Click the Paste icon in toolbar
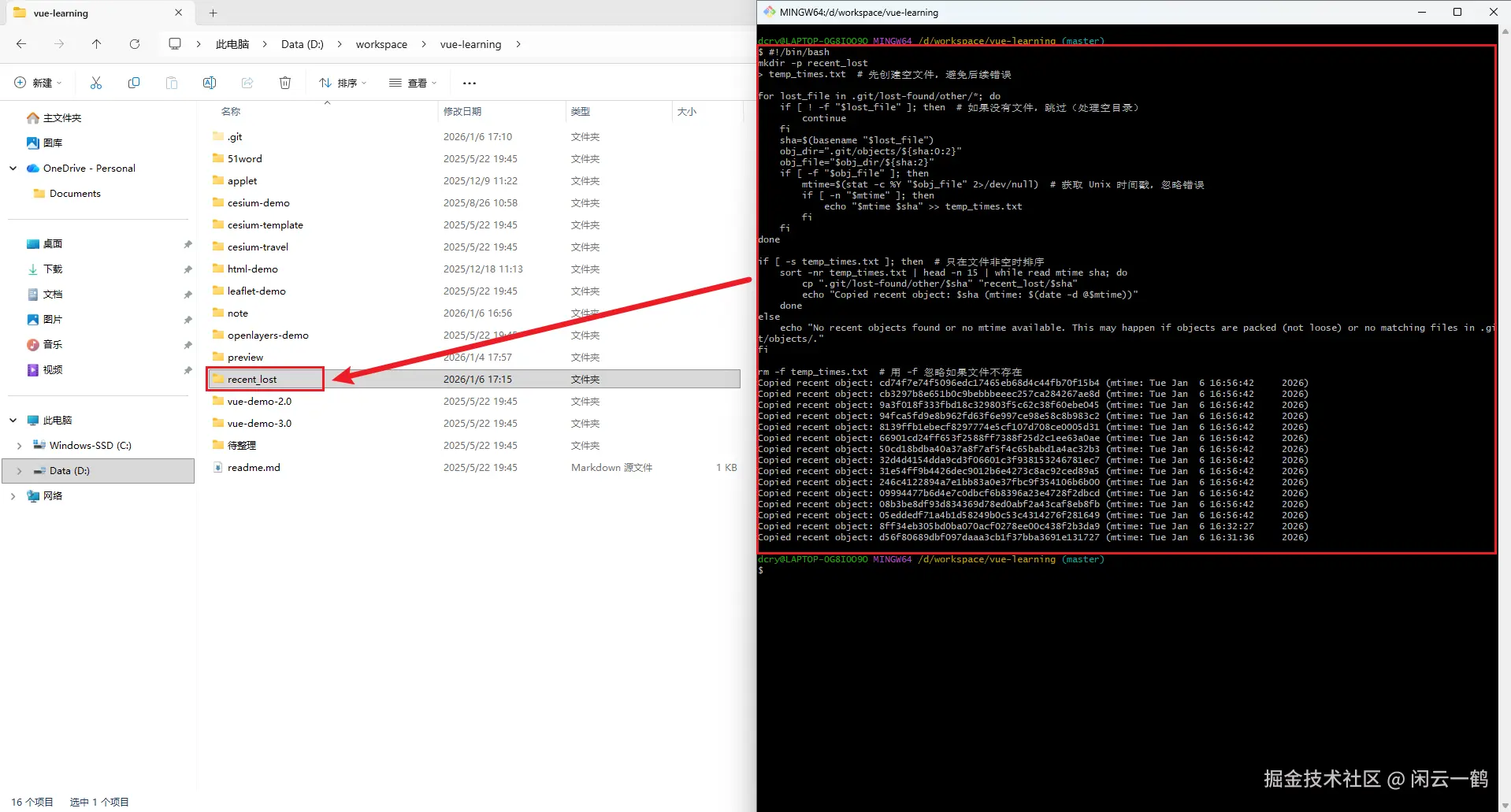The width and height of the screenshot is (1511, 812). 172,83
